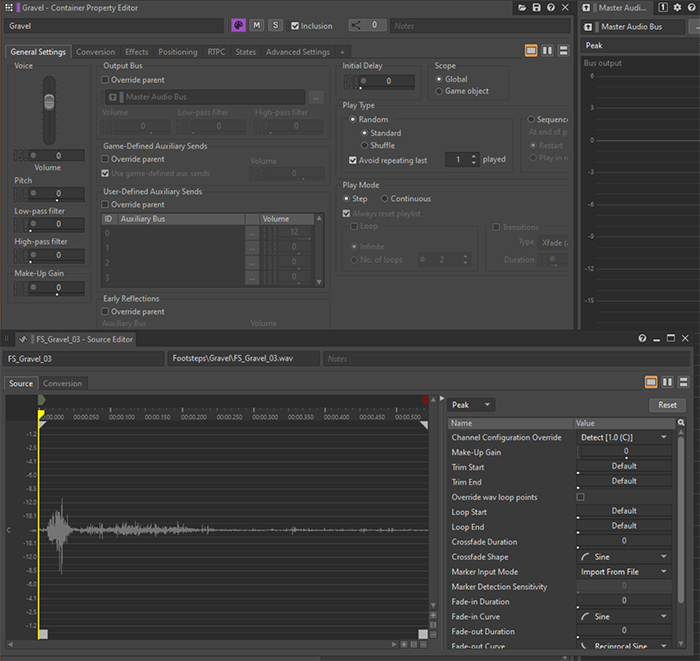The height and width of the screenshot is (661, 700).
Task: Choose Continuous play mode
Action: point(385,199)
